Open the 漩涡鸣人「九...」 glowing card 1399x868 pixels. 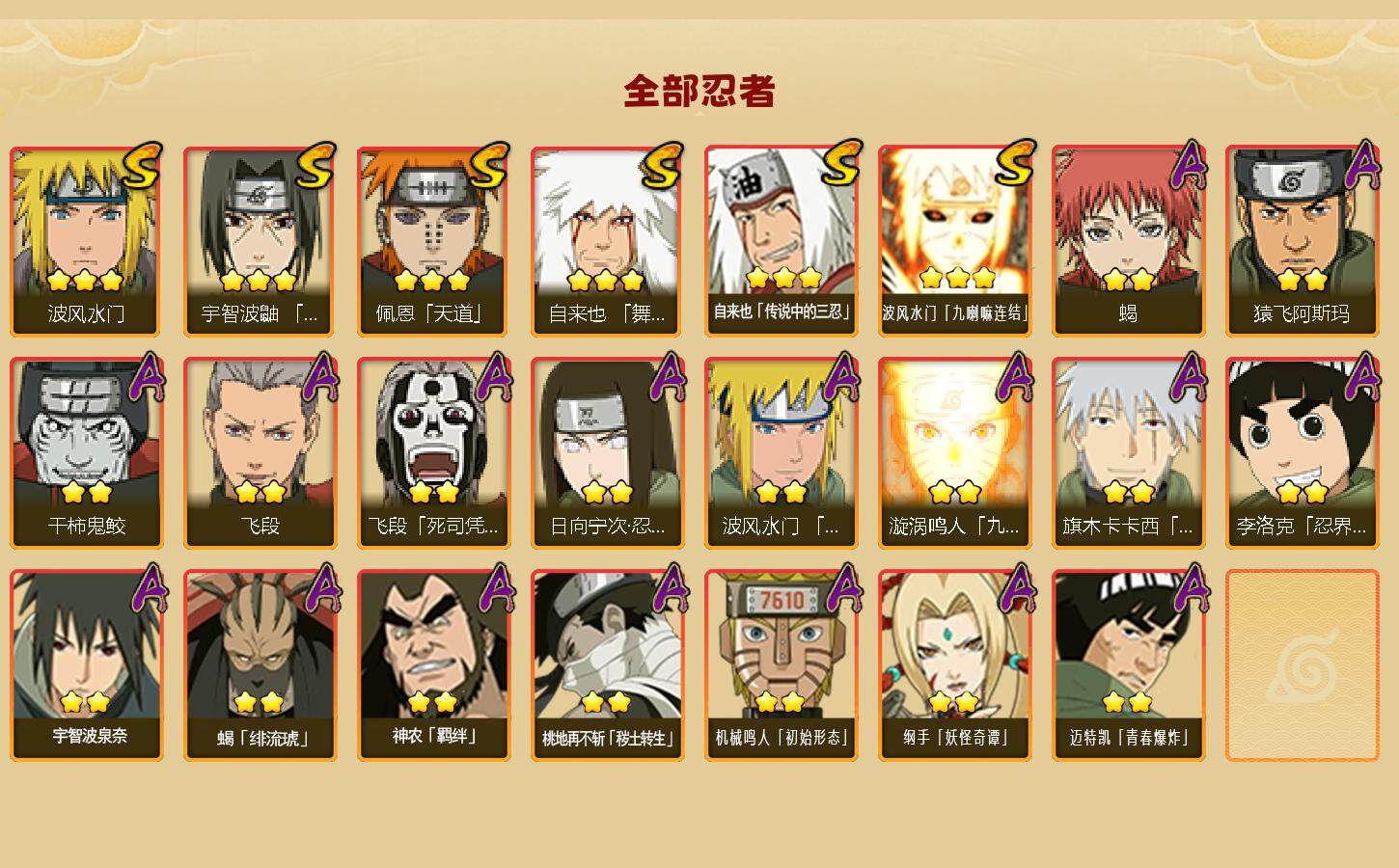click(955, 453)
